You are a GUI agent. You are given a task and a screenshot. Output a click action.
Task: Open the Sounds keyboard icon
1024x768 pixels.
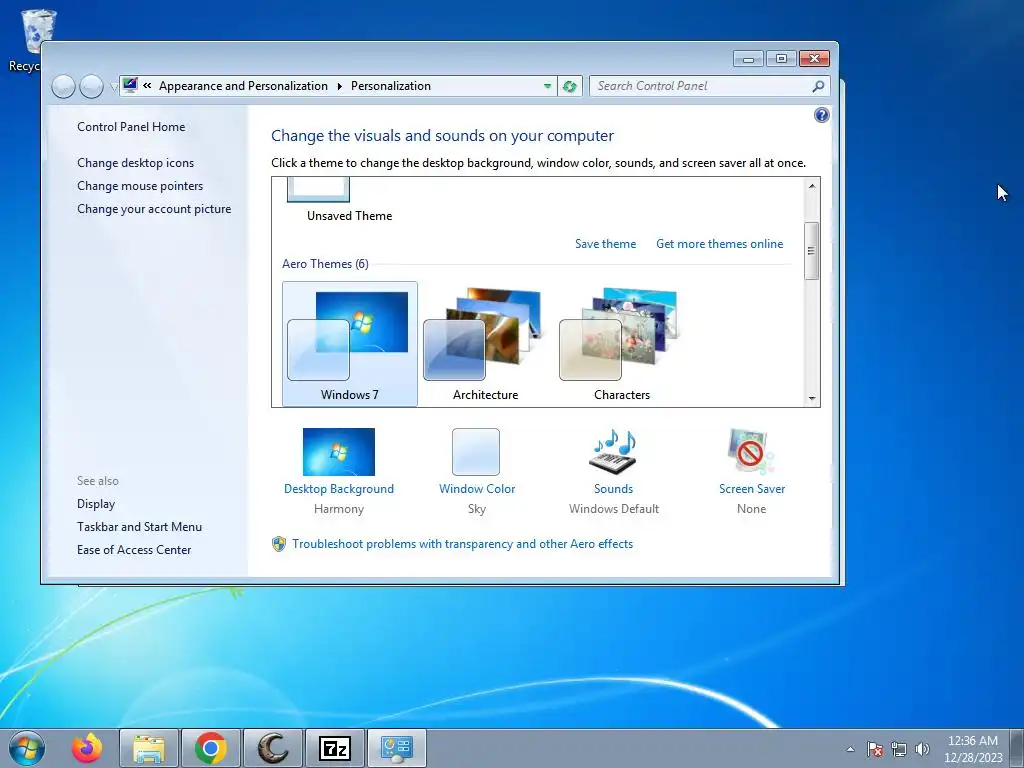tap(613, 451)
